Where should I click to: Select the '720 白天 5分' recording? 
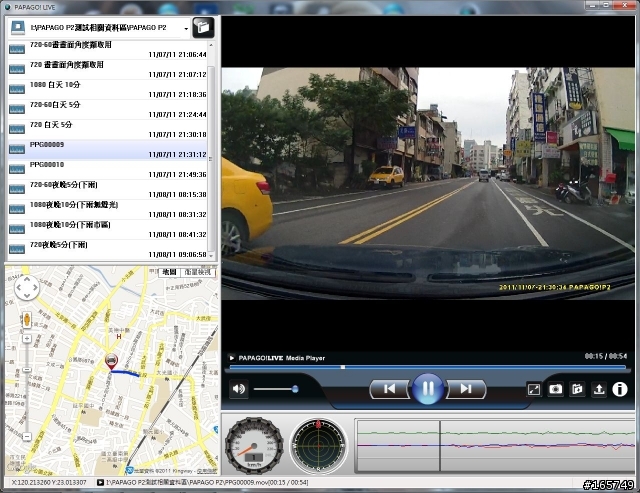tap(109, 129)
